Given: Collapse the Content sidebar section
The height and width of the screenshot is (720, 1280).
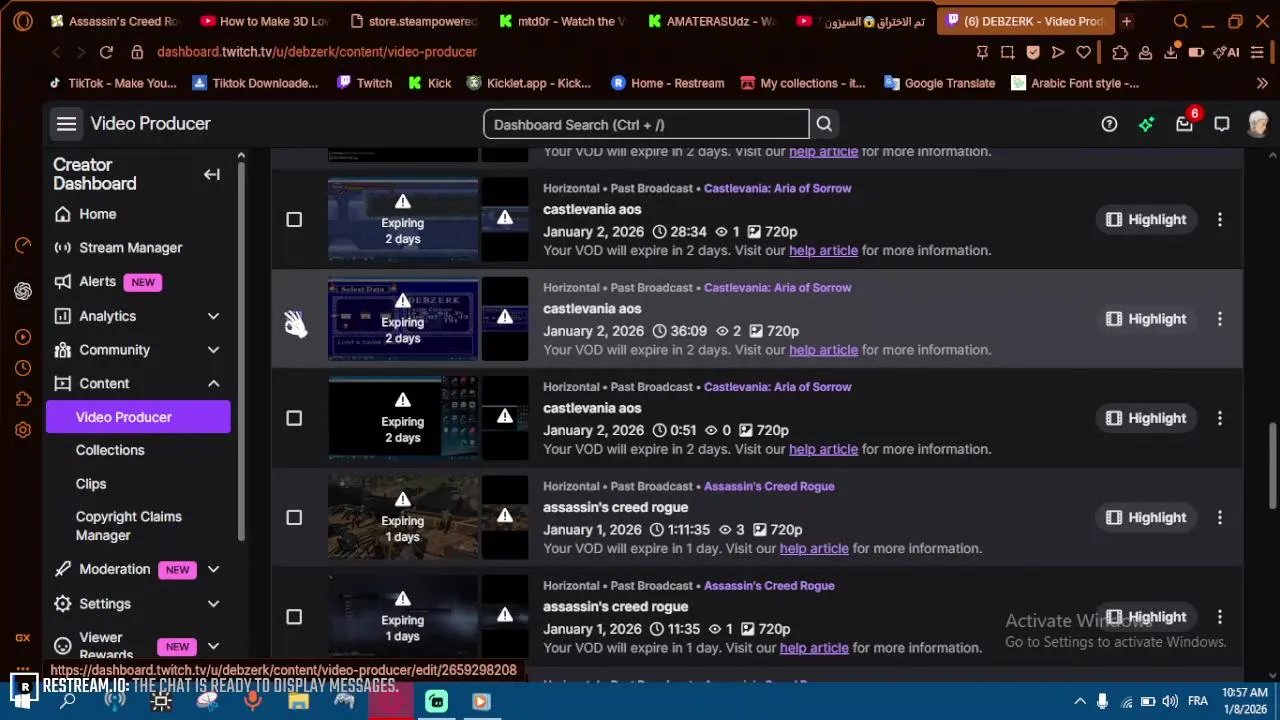Looking at the screenshot, I should pos(213,384).
